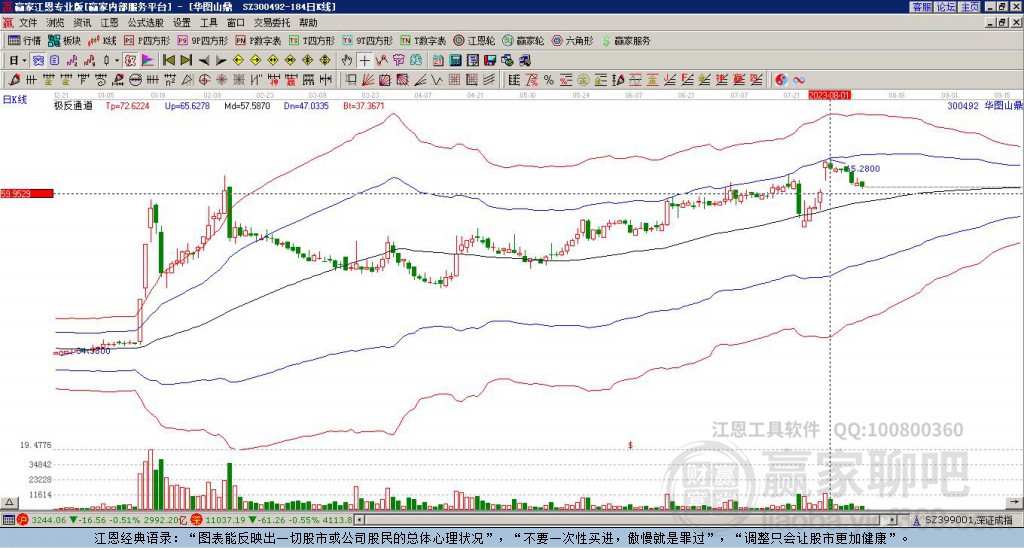The height and width of the screenshot is (548, 1024).
Task: Step chart left with black arrow icon
Action: 204,61
